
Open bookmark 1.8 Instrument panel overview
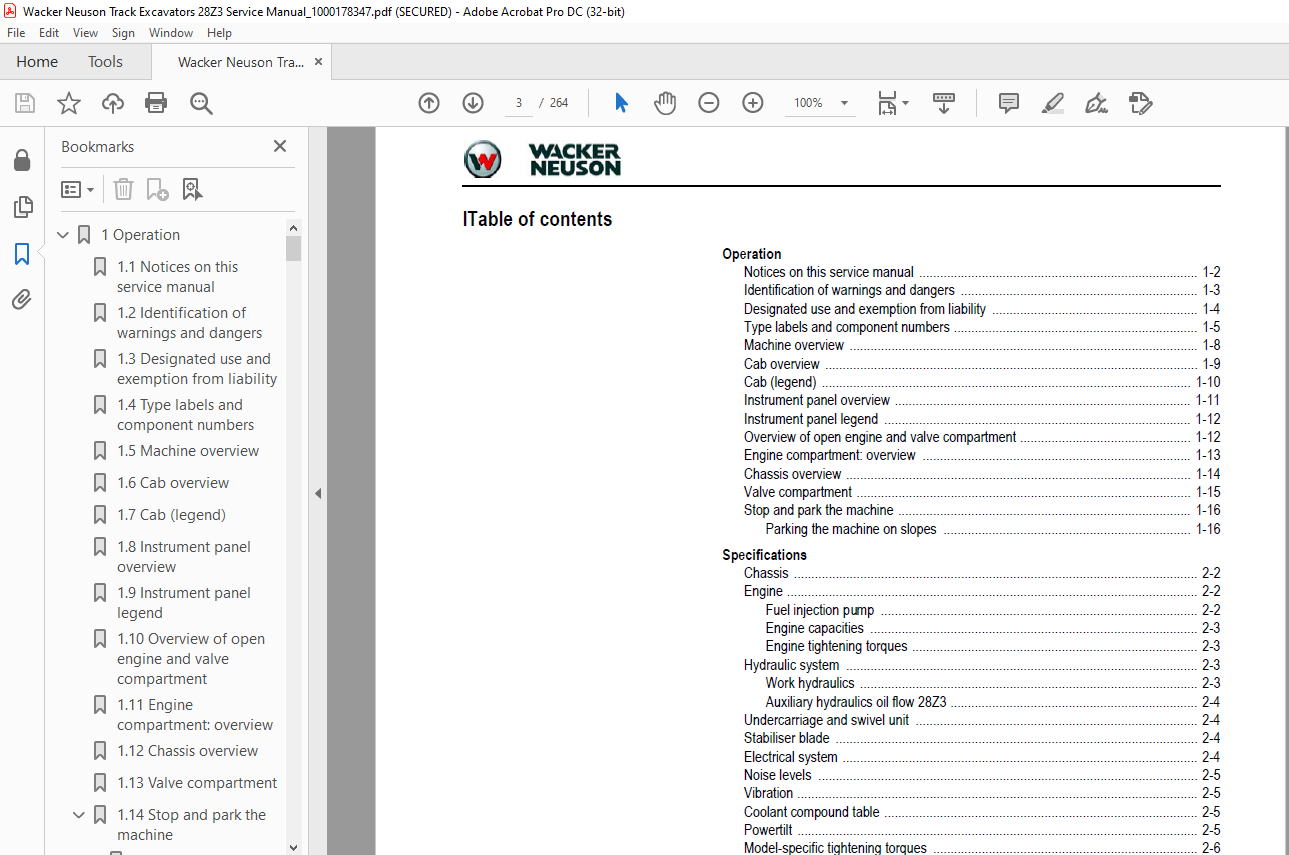point(184,557)
